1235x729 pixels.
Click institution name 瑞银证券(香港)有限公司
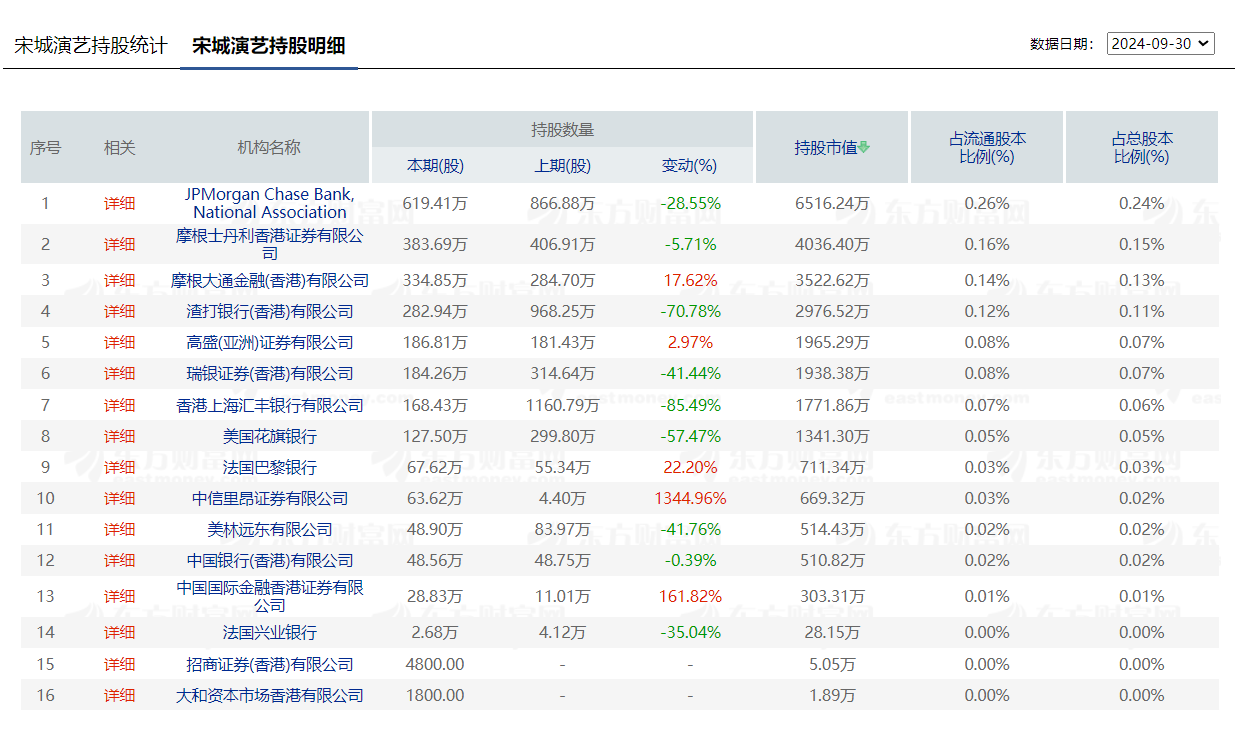tap(270, 373)
